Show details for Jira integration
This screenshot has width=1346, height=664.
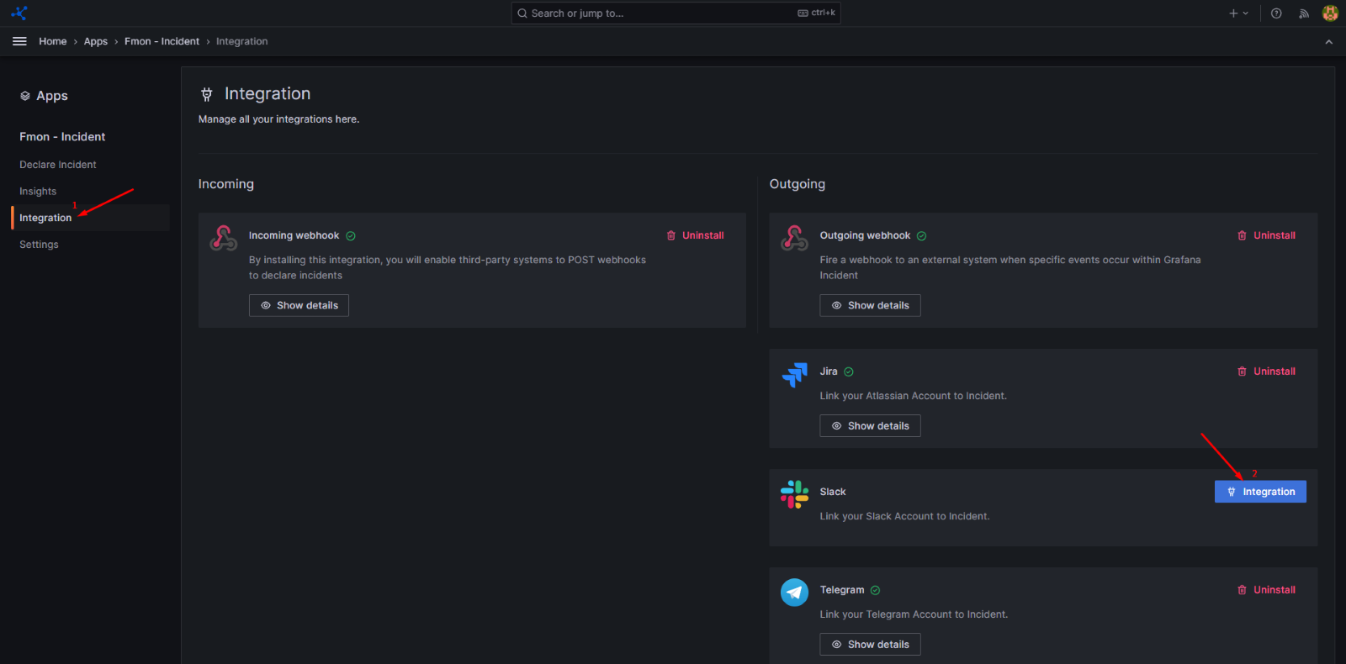(869, 426)
